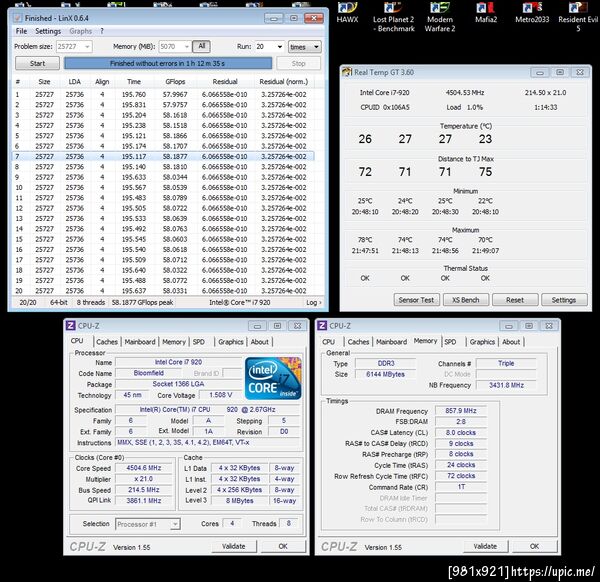Open About tab in right CPU-Z
The height and width of the screenshot is (582, 600).
point(511,342)
